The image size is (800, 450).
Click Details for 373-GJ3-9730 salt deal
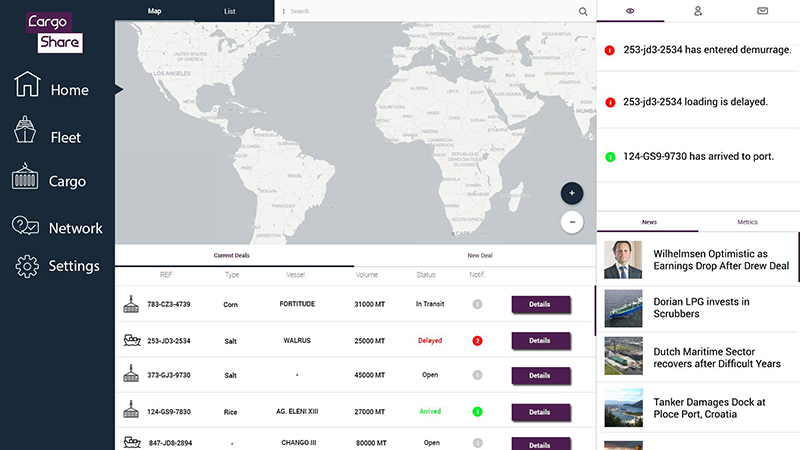(540, 376)
